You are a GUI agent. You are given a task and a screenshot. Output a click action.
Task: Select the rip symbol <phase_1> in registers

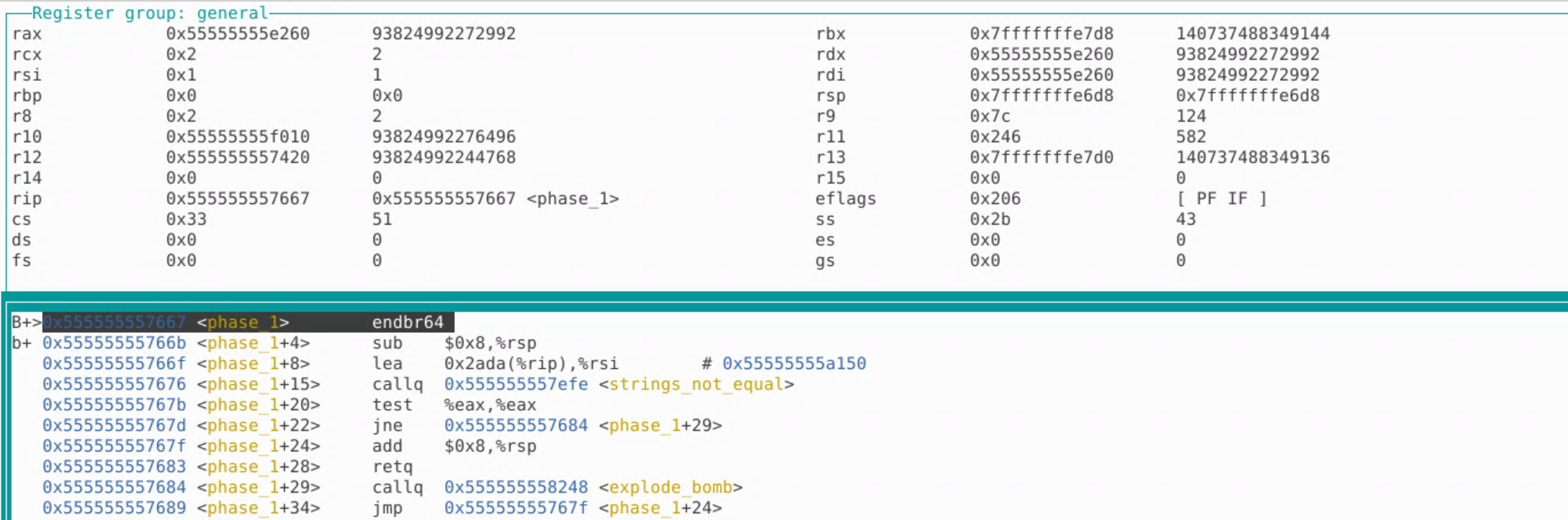click(573, 199)
